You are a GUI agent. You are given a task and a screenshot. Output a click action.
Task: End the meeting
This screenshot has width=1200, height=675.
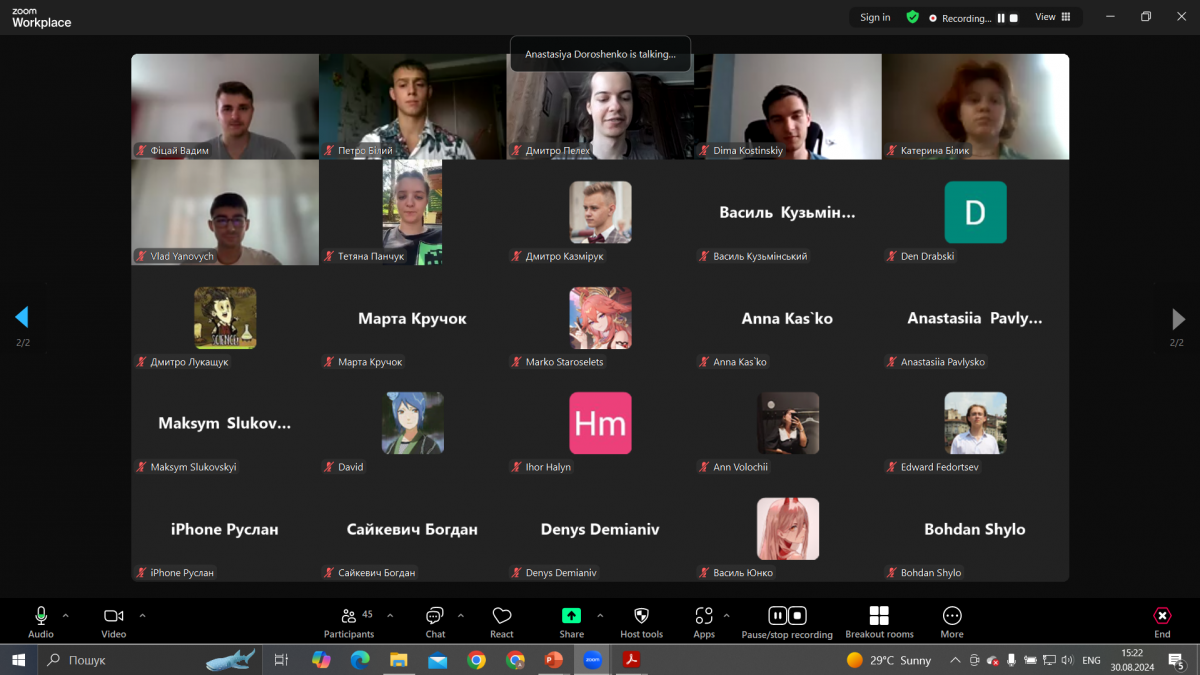[x=1162, y=621]
